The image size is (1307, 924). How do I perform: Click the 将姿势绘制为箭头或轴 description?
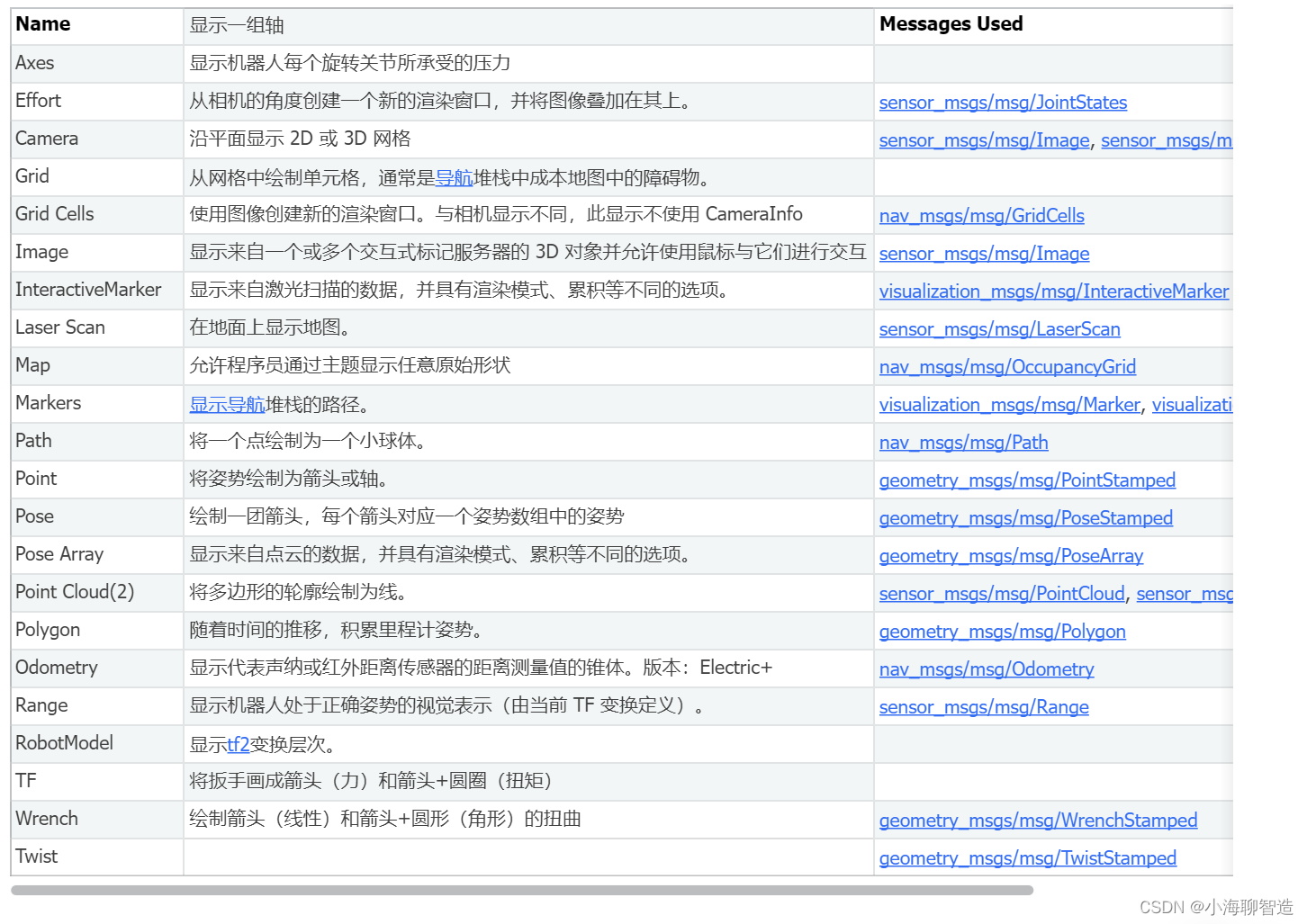pyautogui.click(x=289, y=480)
